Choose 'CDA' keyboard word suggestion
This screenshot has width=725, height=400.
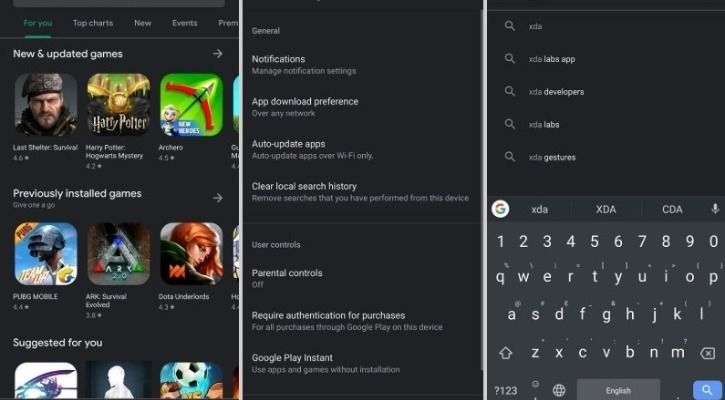672,209
